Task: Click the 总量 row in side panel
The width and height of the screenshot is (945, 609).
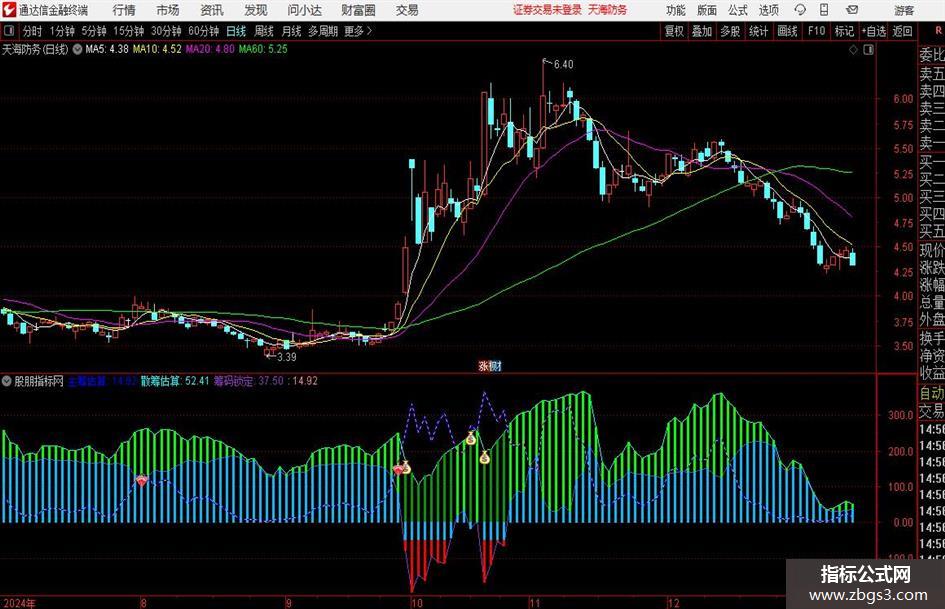Action: click(932, 302)
